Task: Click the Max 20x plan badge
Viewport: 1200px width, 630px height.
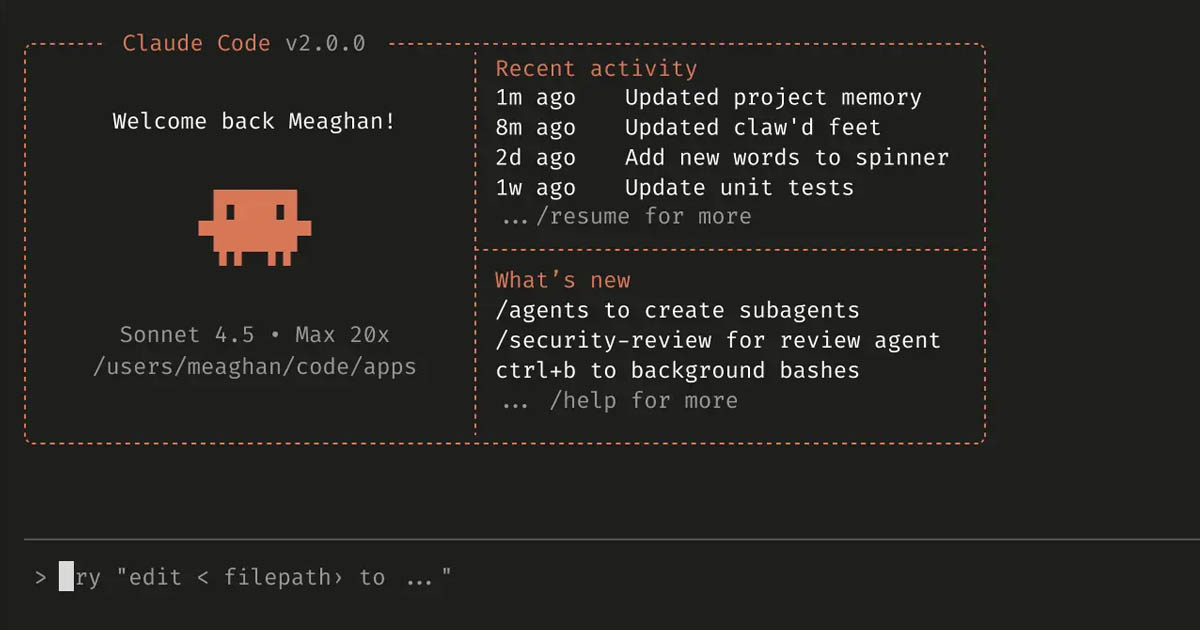Action: click(x=345, y=334)
